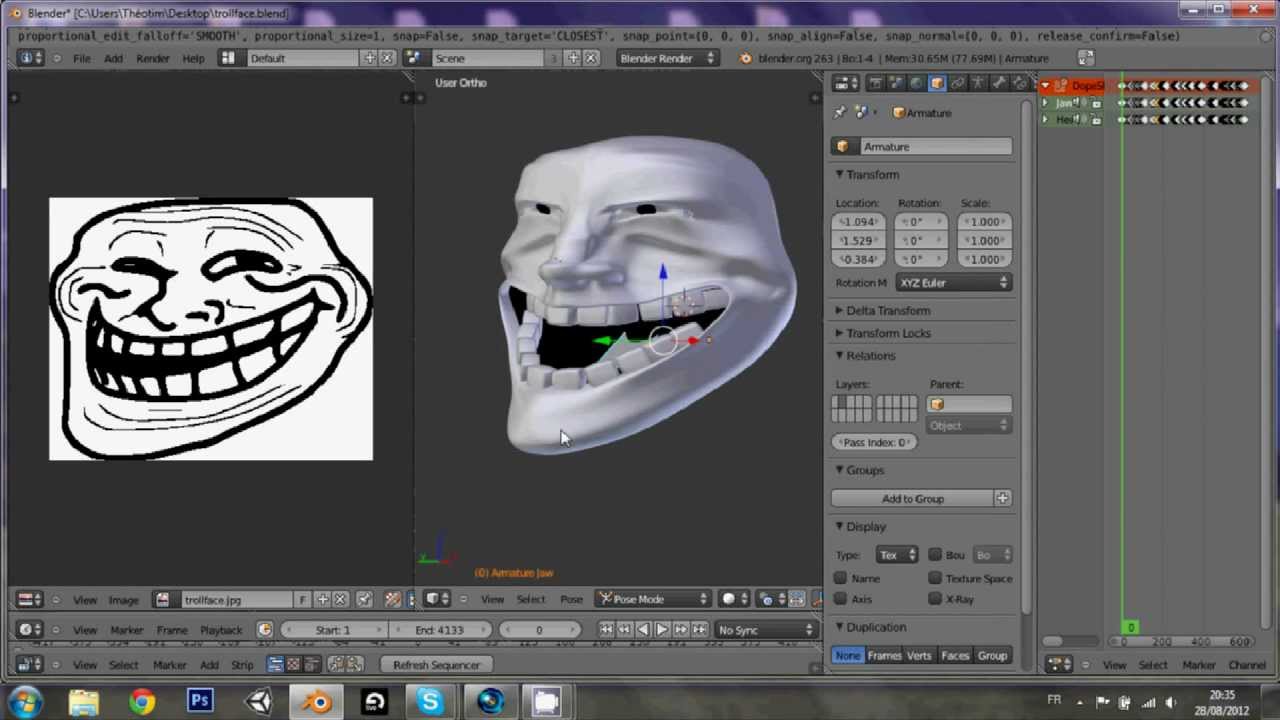Select the Verts duplication option
Viewport: 1280px width, 720px height.
[x=919, y=656]
